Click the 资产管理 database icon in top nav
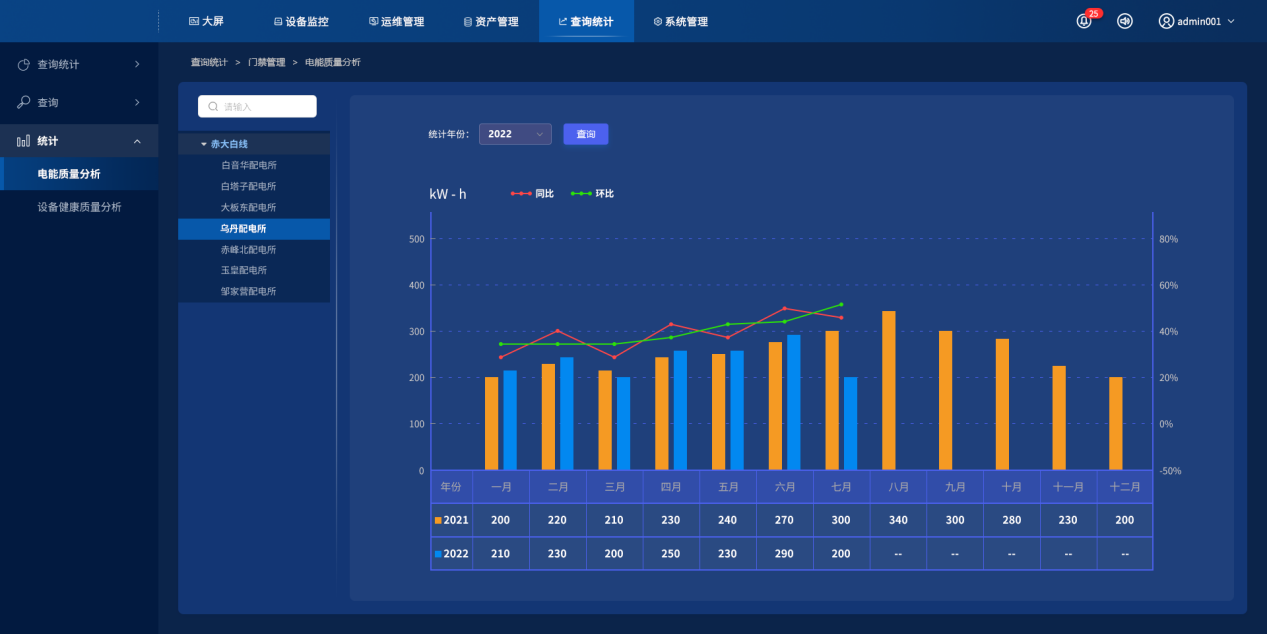The image size is (1267, 634). 468,21
